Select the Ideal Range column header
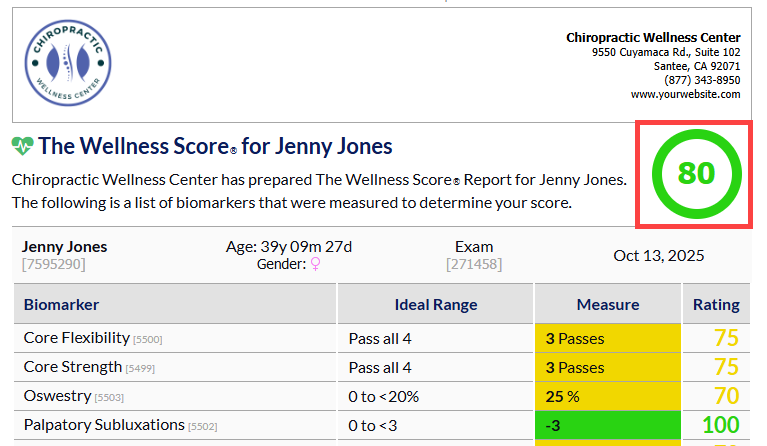The width and height of the screenshot is (767, 446). click(435, 304)
